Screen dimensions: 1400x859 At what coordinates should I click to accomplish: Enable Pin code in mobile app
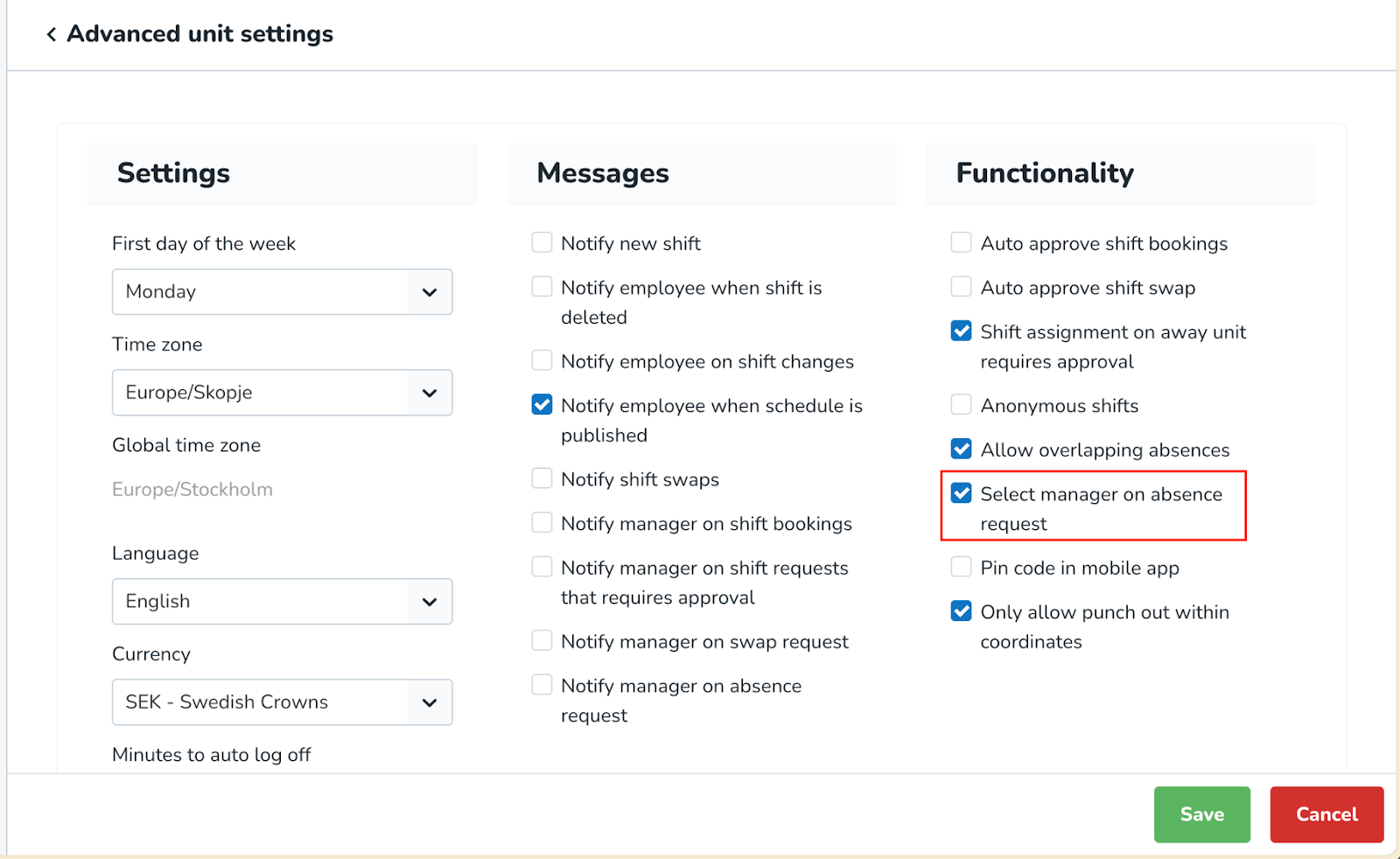[962, 567]
